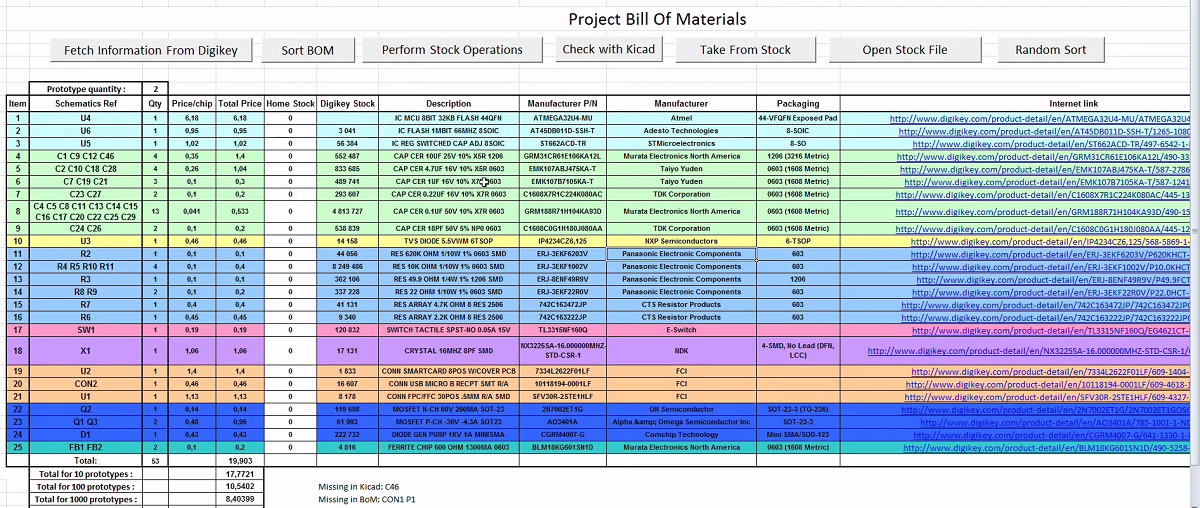
Task: Follow the CGRM4007-G product link
Action: click(1044, 435)
